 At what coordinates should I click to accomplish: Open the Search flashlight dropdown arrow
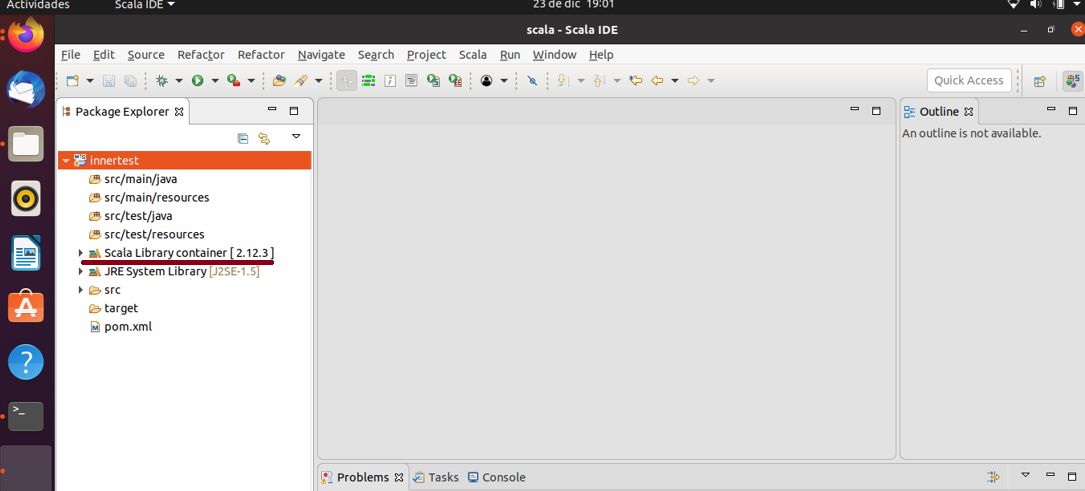click(x=318, y=81)
